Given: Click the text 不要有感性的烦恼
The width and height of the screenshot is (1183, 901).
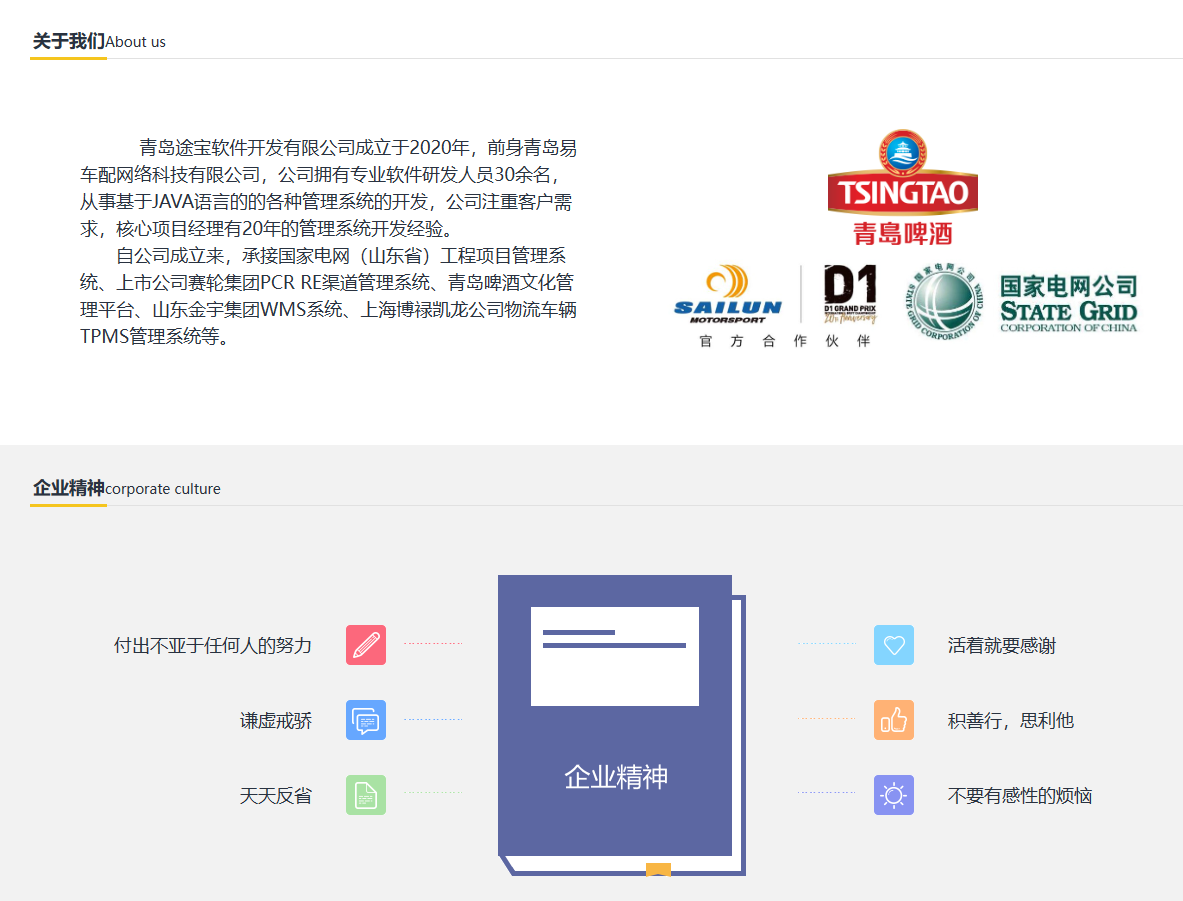Looking at the screenshot, I should [1020, 796].
